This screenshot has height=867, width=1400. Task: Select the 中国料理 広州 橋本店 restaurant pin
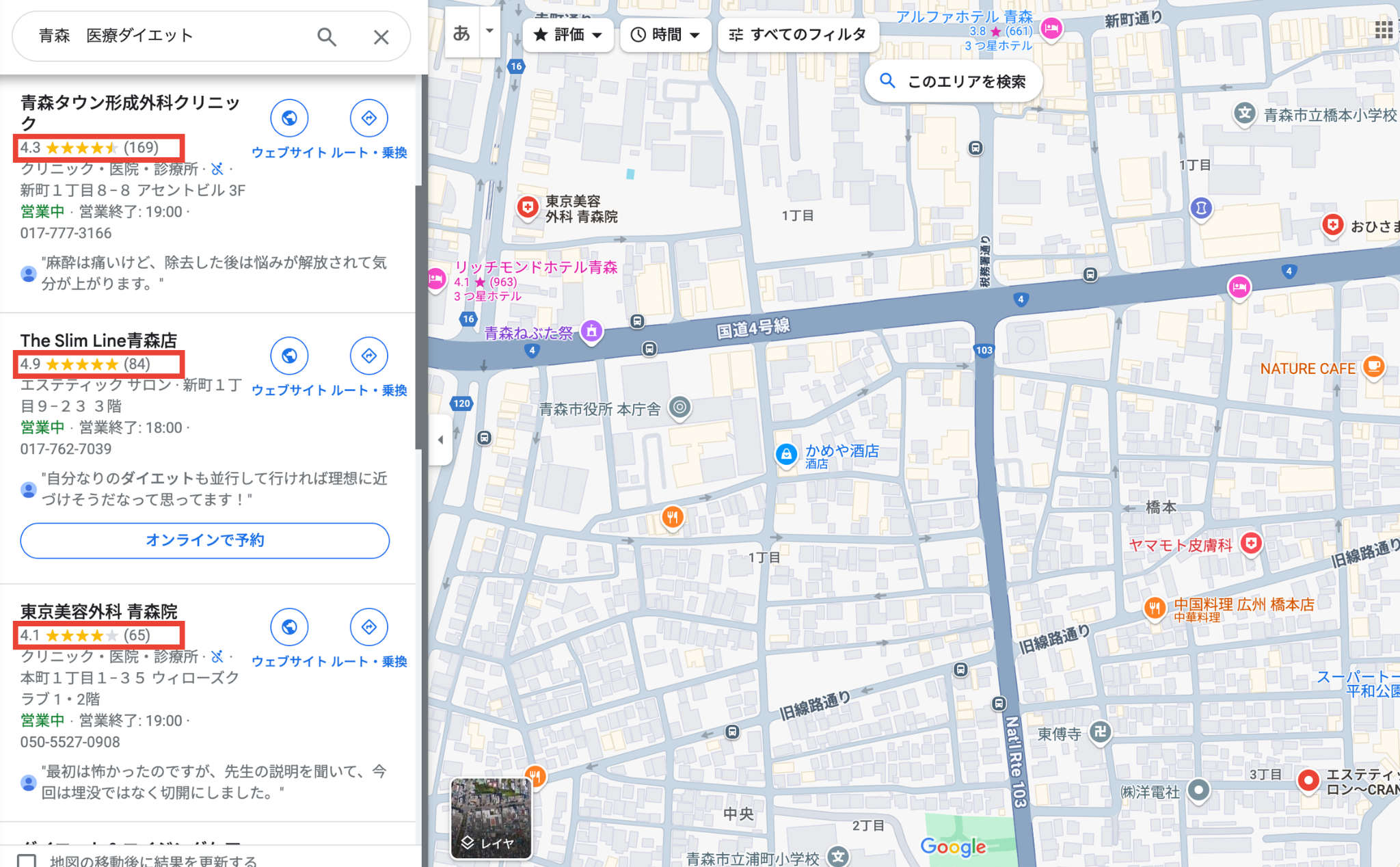1154,607
